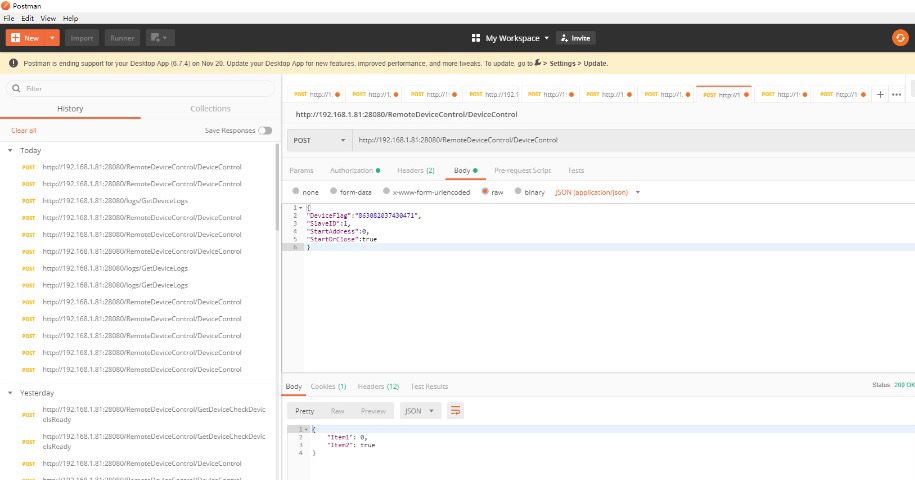Screen dimensions: 915x480
Task: Switch to the Collections tab
Action: (210, 108)
